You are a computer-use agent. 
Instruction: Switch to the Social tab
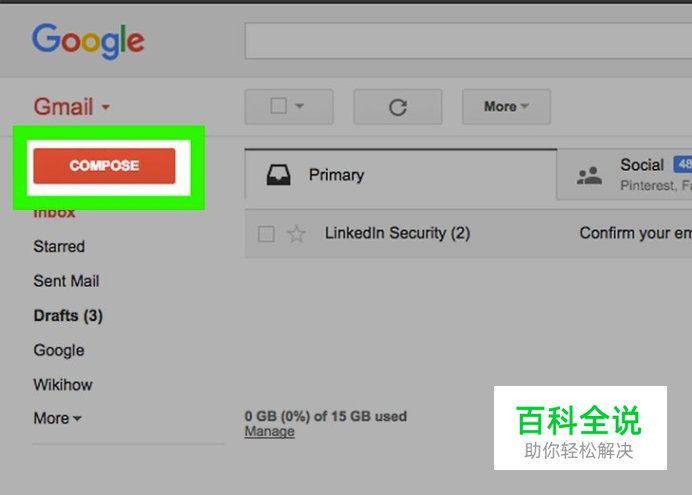(624, 175)
